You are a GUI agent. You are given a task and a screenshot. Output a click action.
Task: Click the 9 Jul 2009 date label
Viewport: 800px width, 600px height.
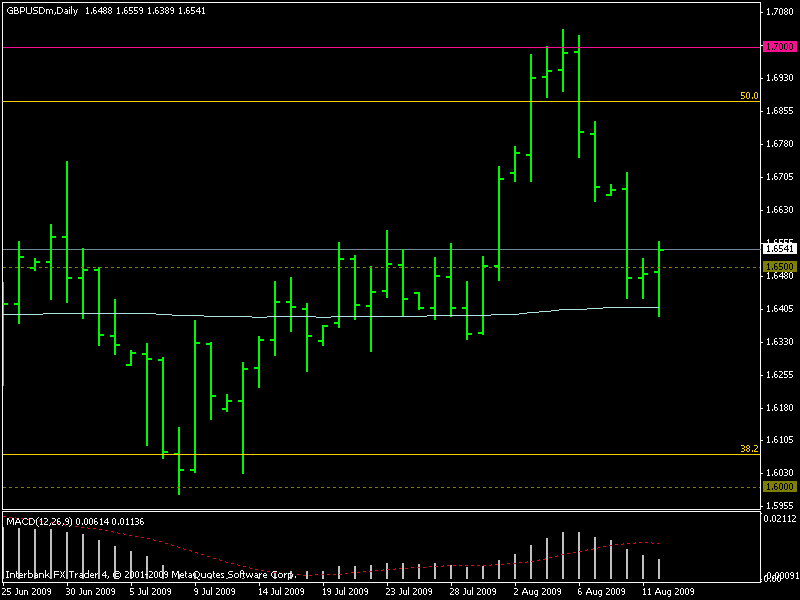click(x=214, y=591)
